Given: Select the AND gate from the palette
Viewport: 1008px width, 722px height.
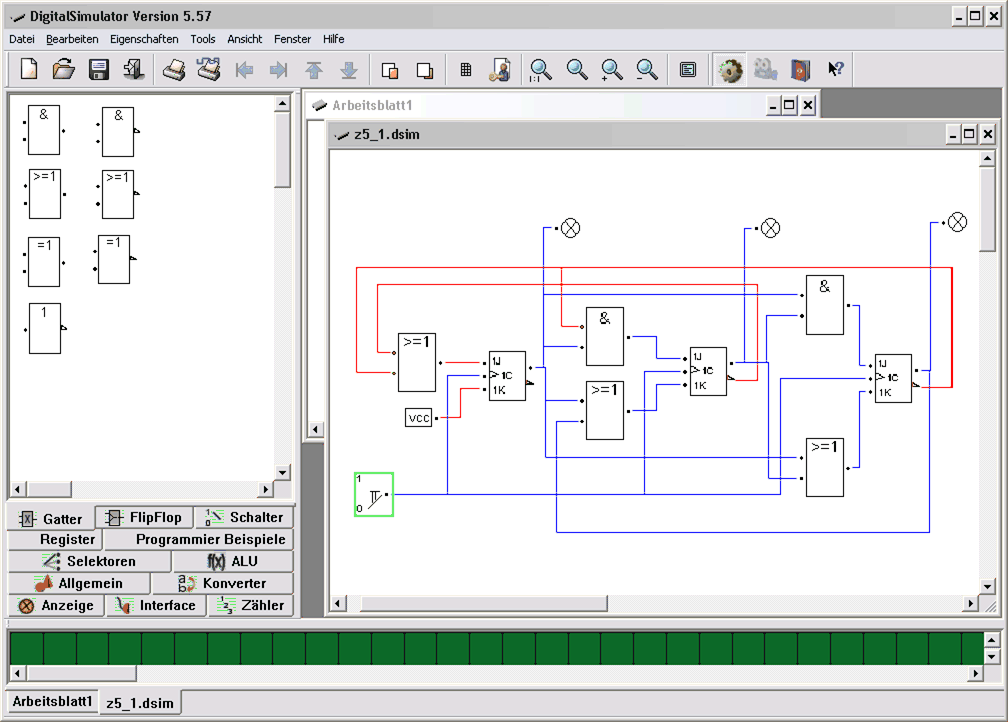Looking at the screenshot, I should point(44,130).
